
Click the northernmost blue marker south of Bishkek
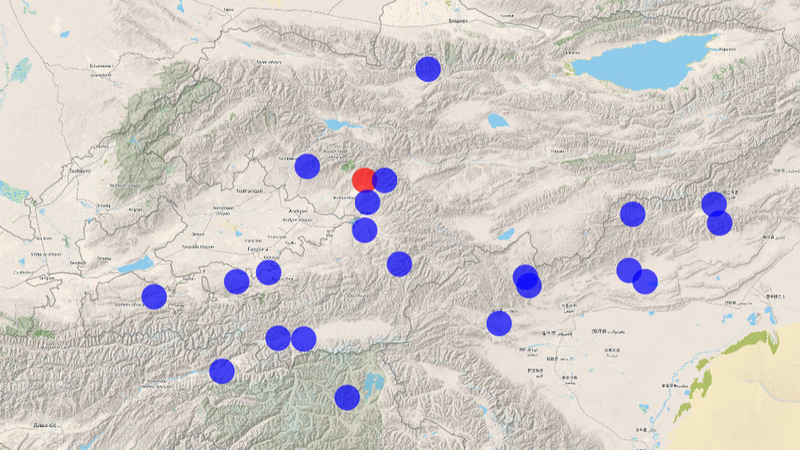pyautogui.click(x=428, y=68)
